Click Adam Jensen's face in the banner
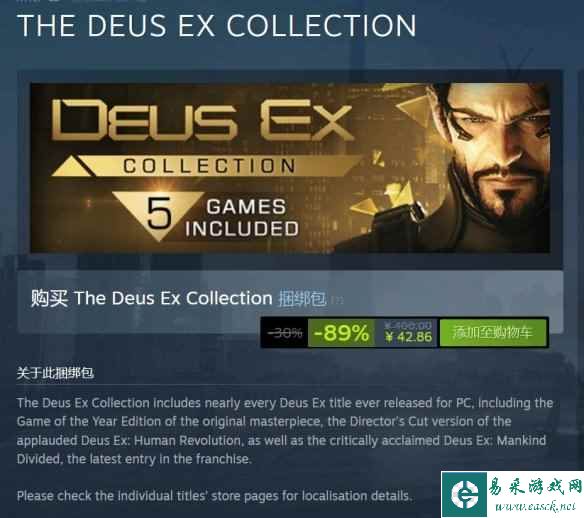Image resolution: width=584 pixels, height=518 pixels. [x=497, y=149]
